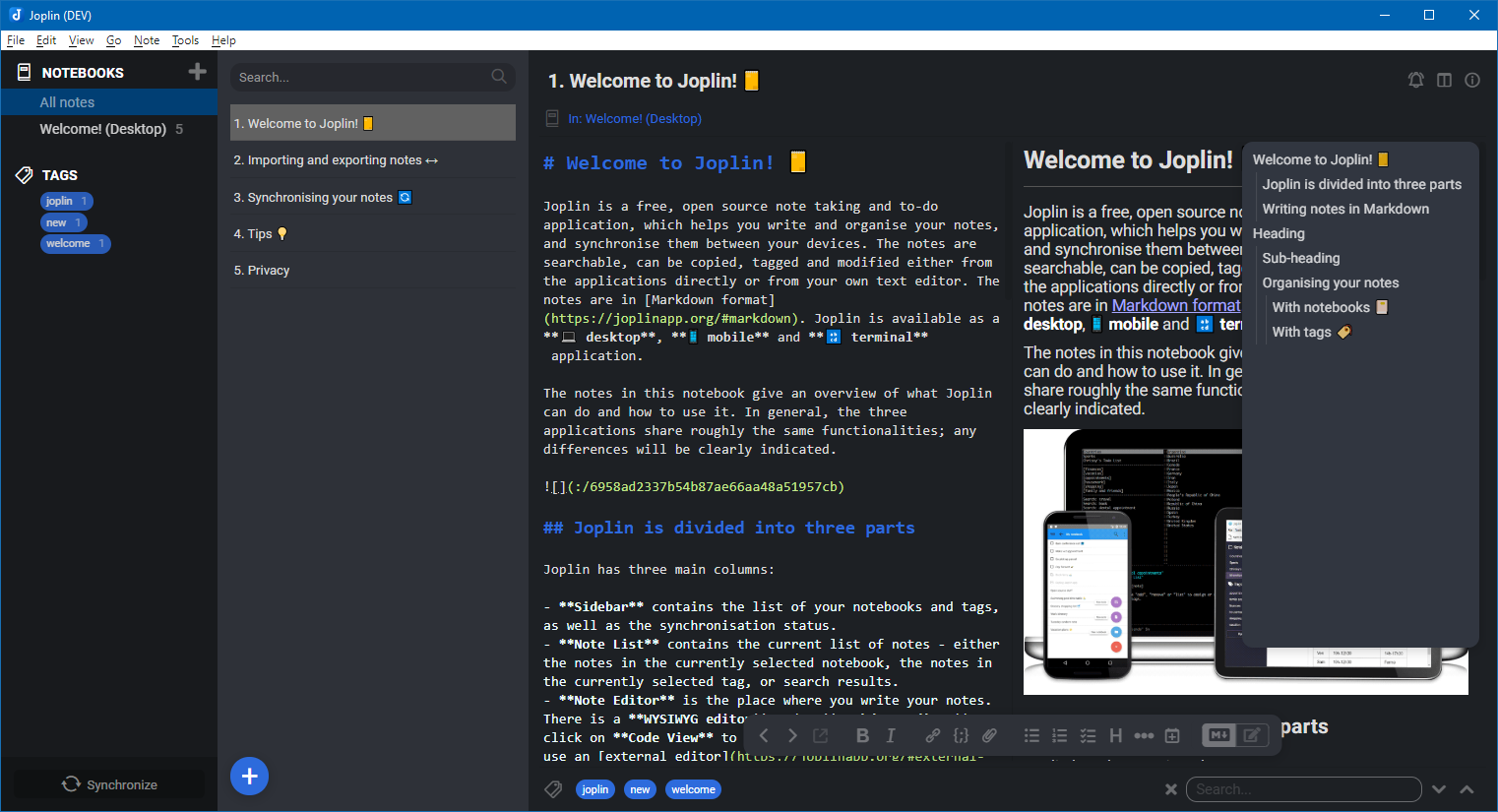Screen dimensions: 1498x812
Task: Select the note 1. Welcome to Joplin! in the list
Action: [373, 123]
